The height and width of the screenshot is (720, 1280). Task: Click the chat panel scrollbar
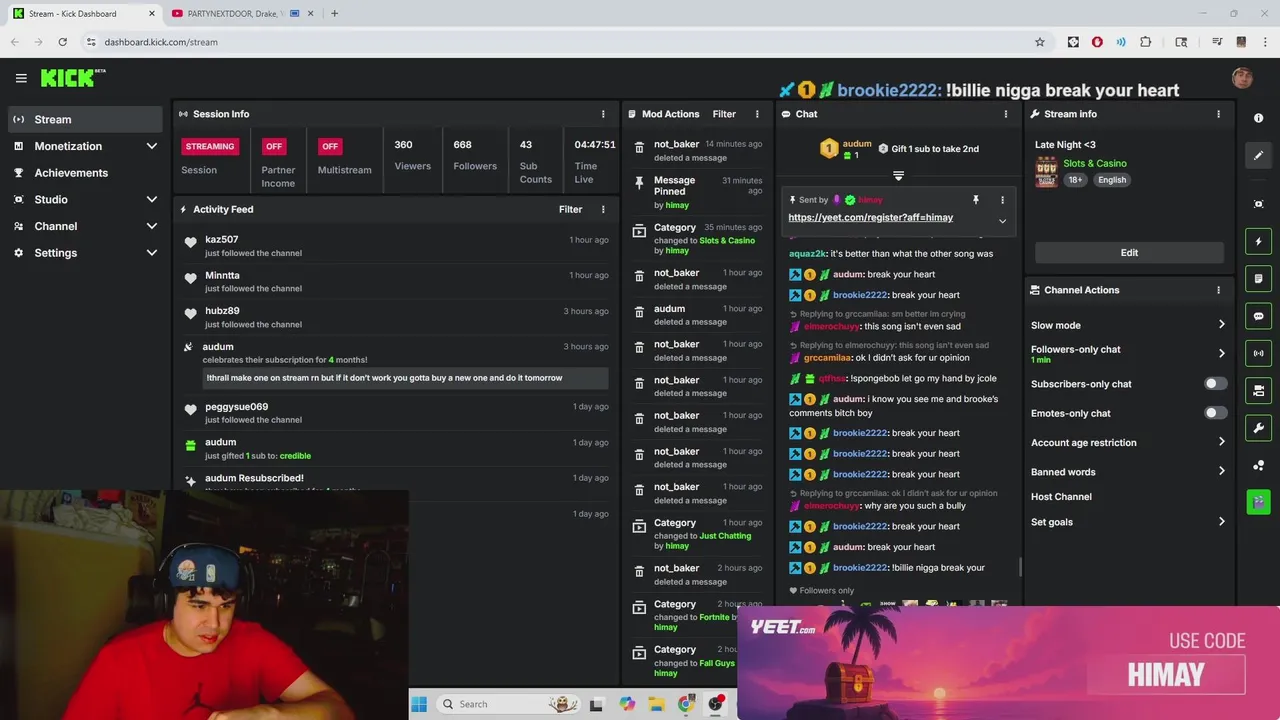(x=1020, y=567)
